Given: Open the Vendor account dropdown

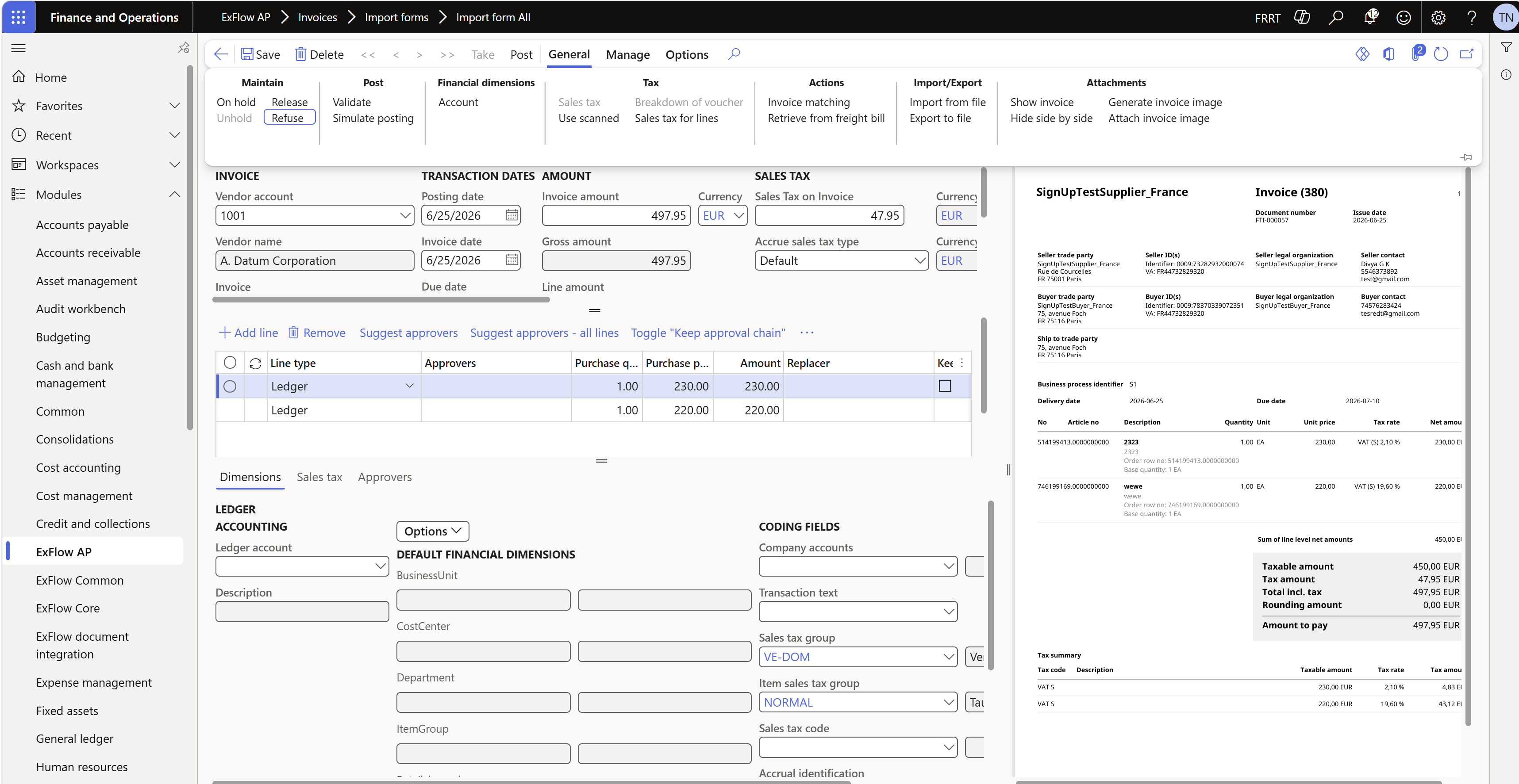Looking at the screenshot, I should (x=404, y=215).
